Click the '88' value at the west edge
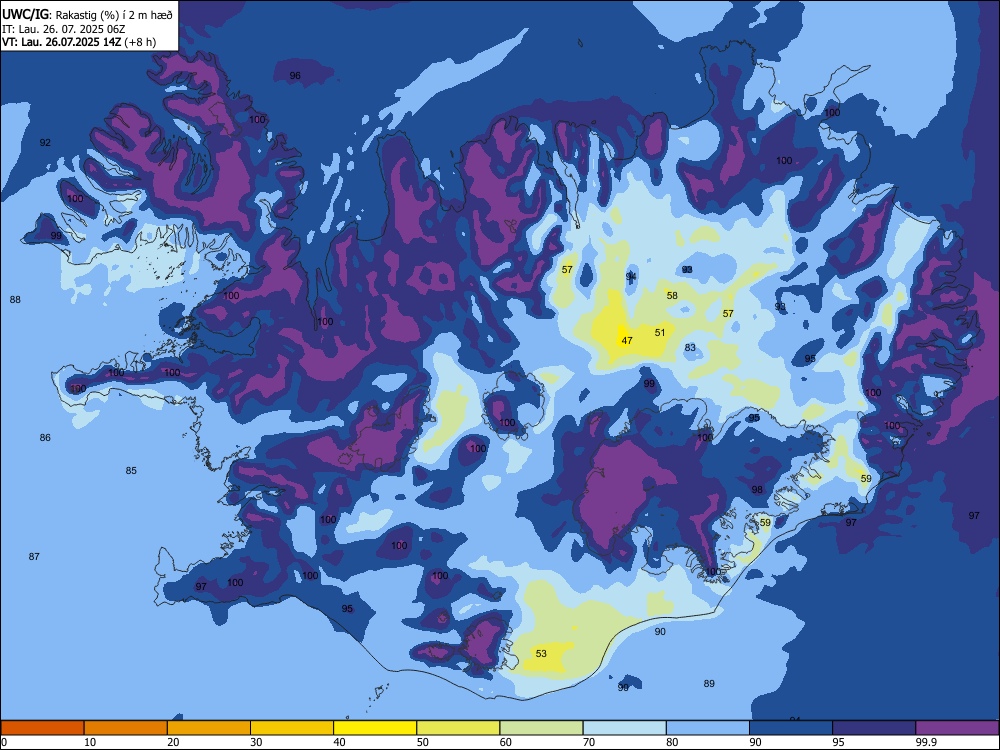 15,299
